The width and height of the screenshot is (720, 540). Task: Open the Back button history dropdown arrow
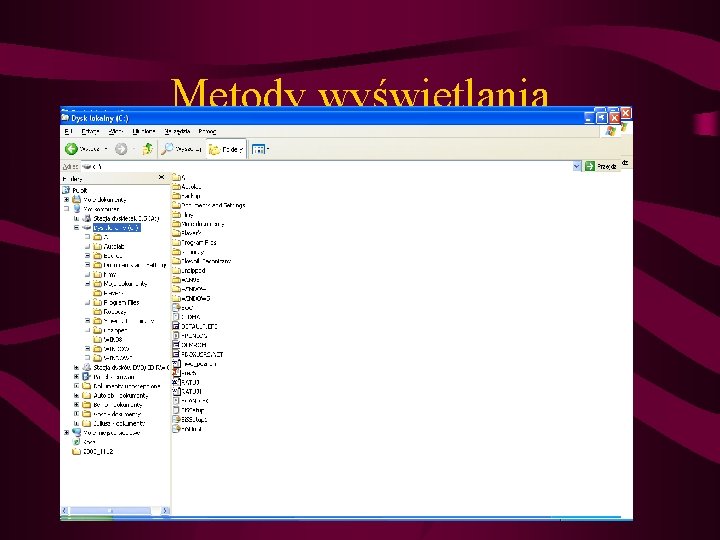(x=106, y=149)
